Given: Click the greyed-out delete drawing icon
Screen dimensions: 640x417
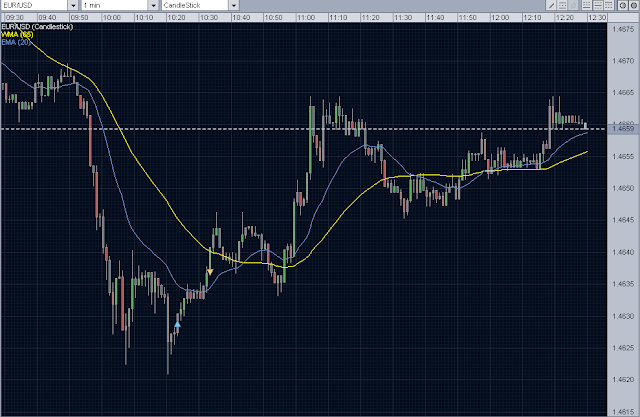Looking at the screenshot, I should [573, 5].
